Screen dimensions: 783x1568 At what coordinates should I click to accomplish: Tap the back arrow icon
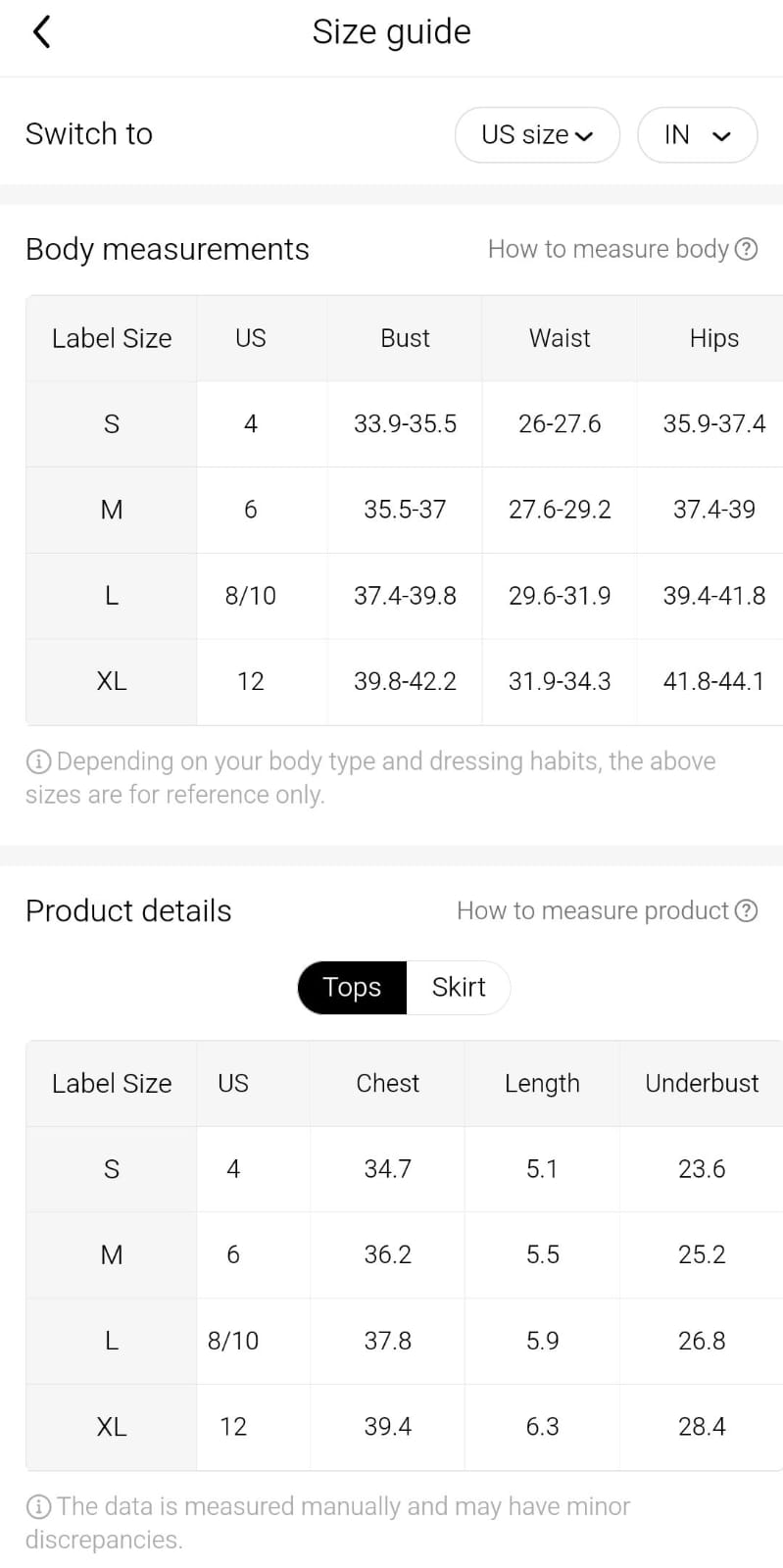point(41,32)
